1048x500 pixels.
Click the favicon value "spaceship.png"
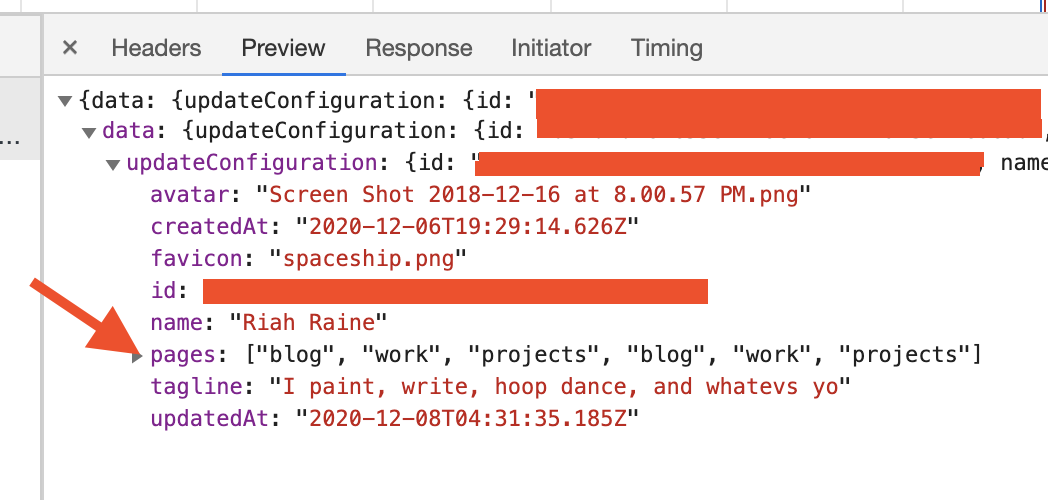tap(368, 259)
